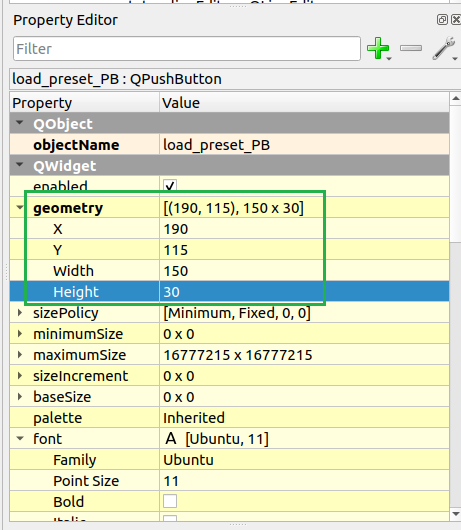Collapse the geometry property
Viewport: 461px width, 530px height.
click(x=20, y=207)
